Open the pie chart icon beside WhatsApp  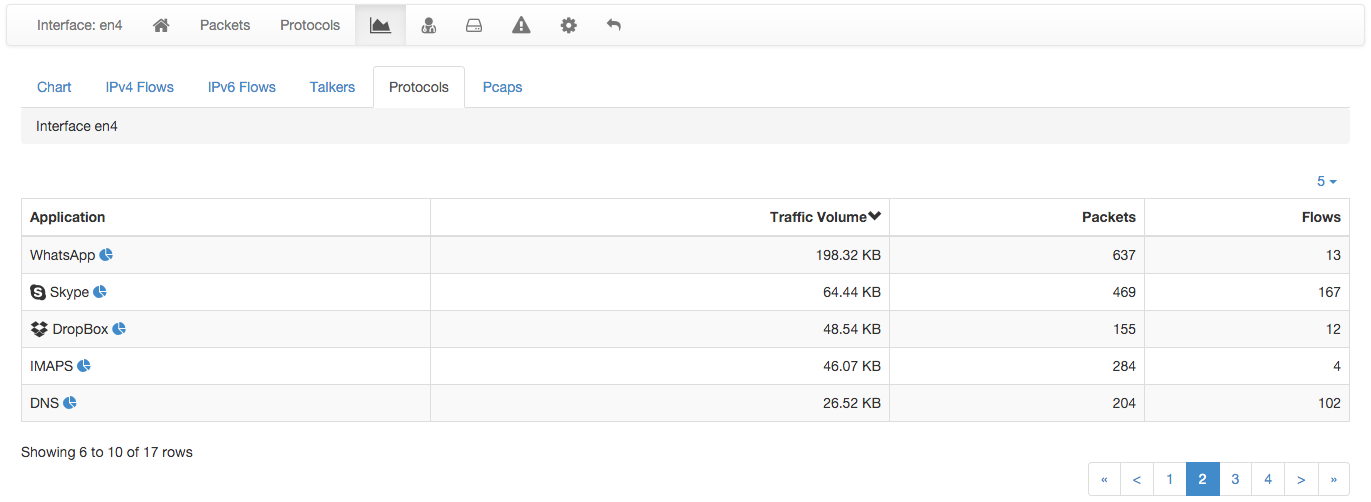point(106,255)
